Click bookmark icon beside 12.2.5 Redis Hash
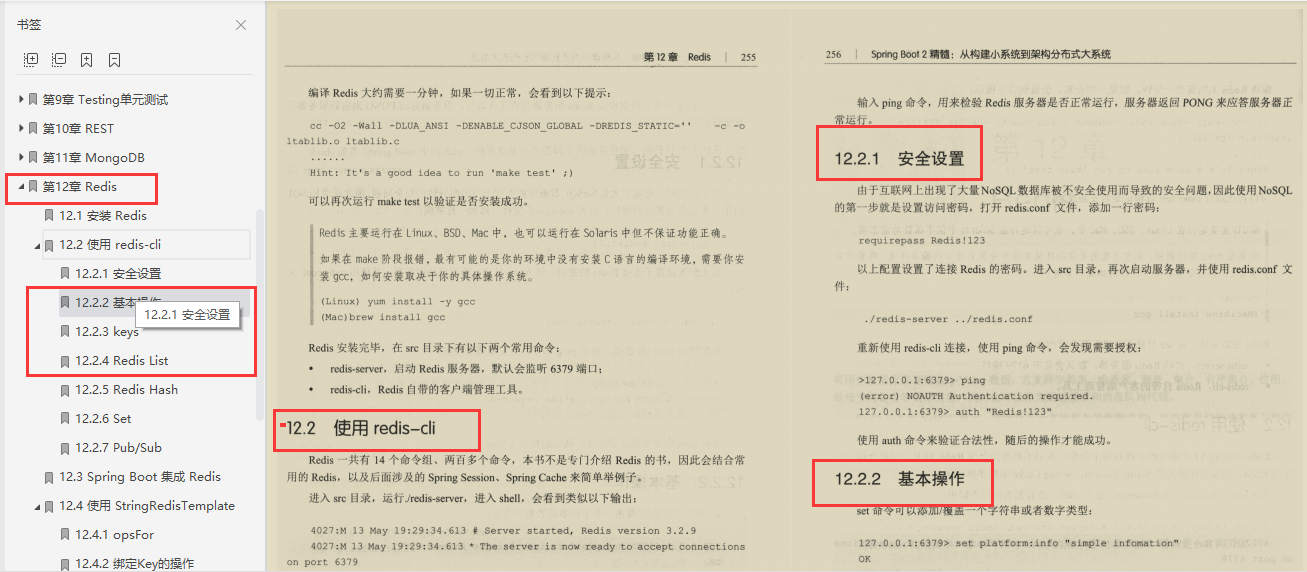1307x572 pixels. click(65, 390)
